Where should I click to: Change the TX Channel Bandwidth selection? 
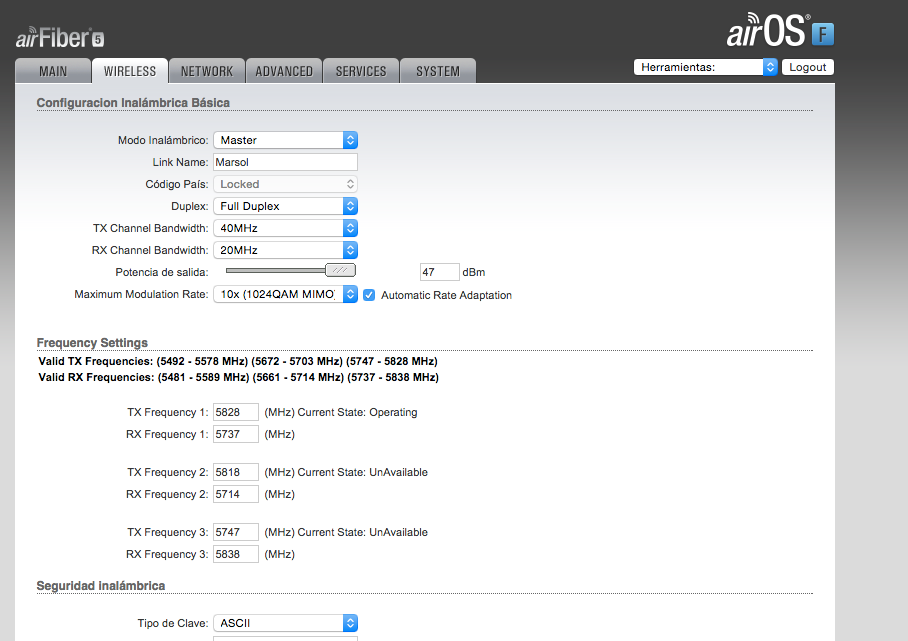click(x=285, y=228)
